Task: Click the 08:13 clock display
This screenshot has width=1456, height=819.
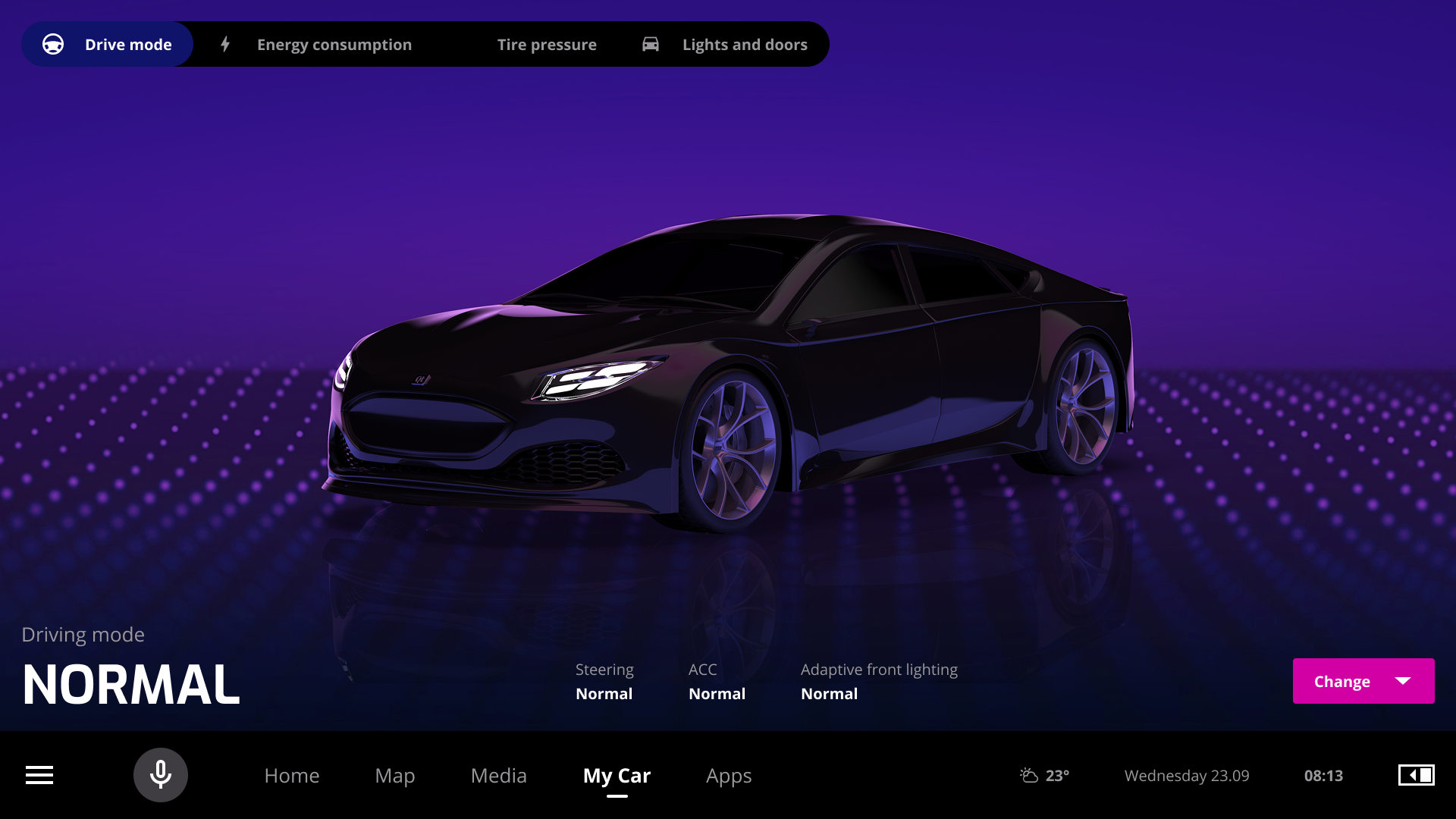Action: pyautogui.click(x=1323, y=775)
